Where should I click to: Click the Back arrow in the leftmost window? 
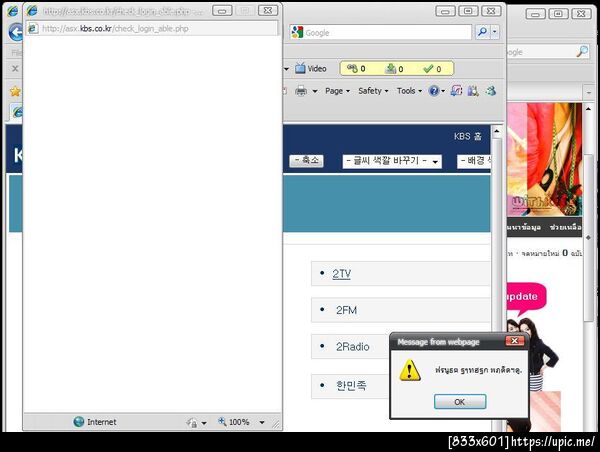tap(15, 32)
